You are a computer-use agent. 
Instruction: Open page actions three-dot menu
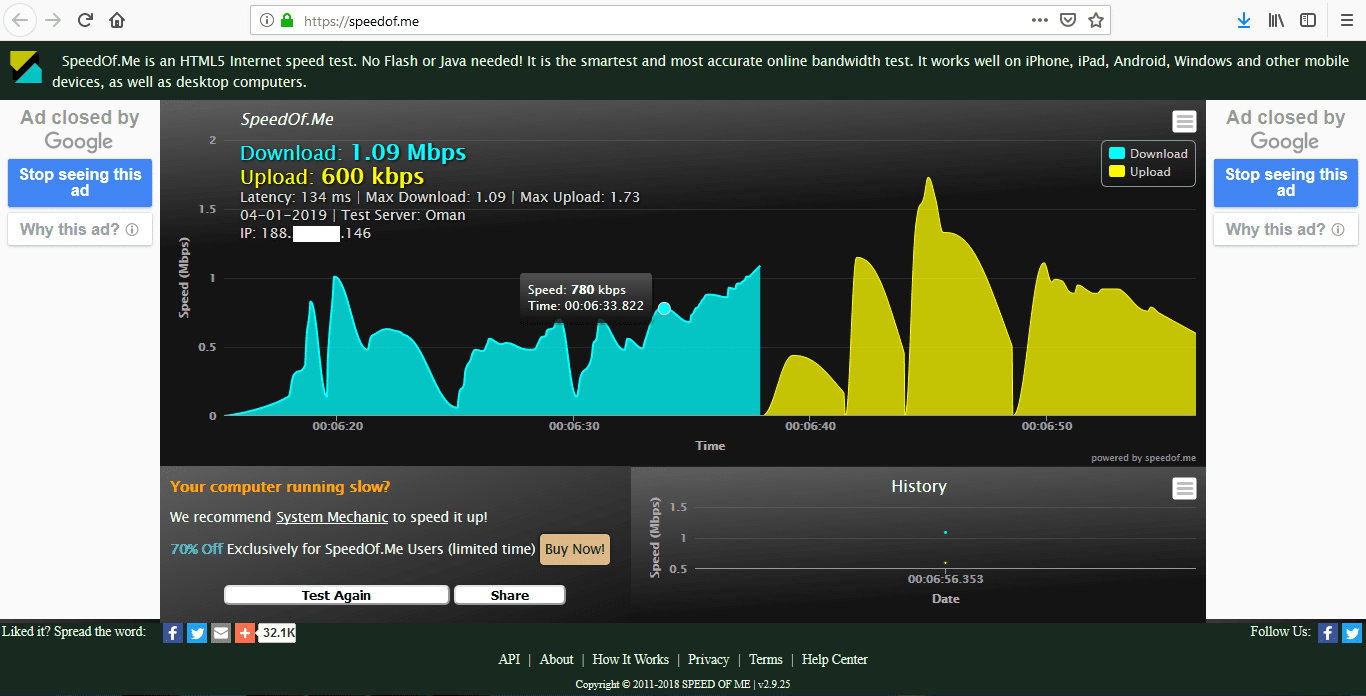[1040, 20]
